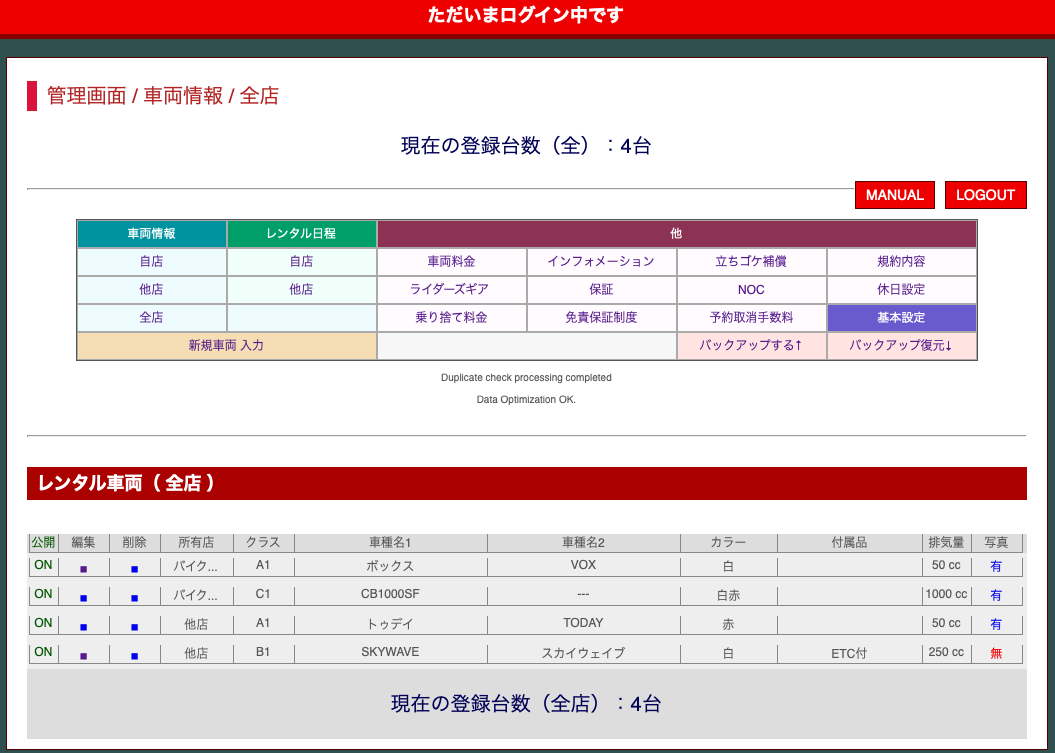Open 乗り捨て料金 menu item
Viewport: 1055px width, 753px height.
tap(451, 318)
